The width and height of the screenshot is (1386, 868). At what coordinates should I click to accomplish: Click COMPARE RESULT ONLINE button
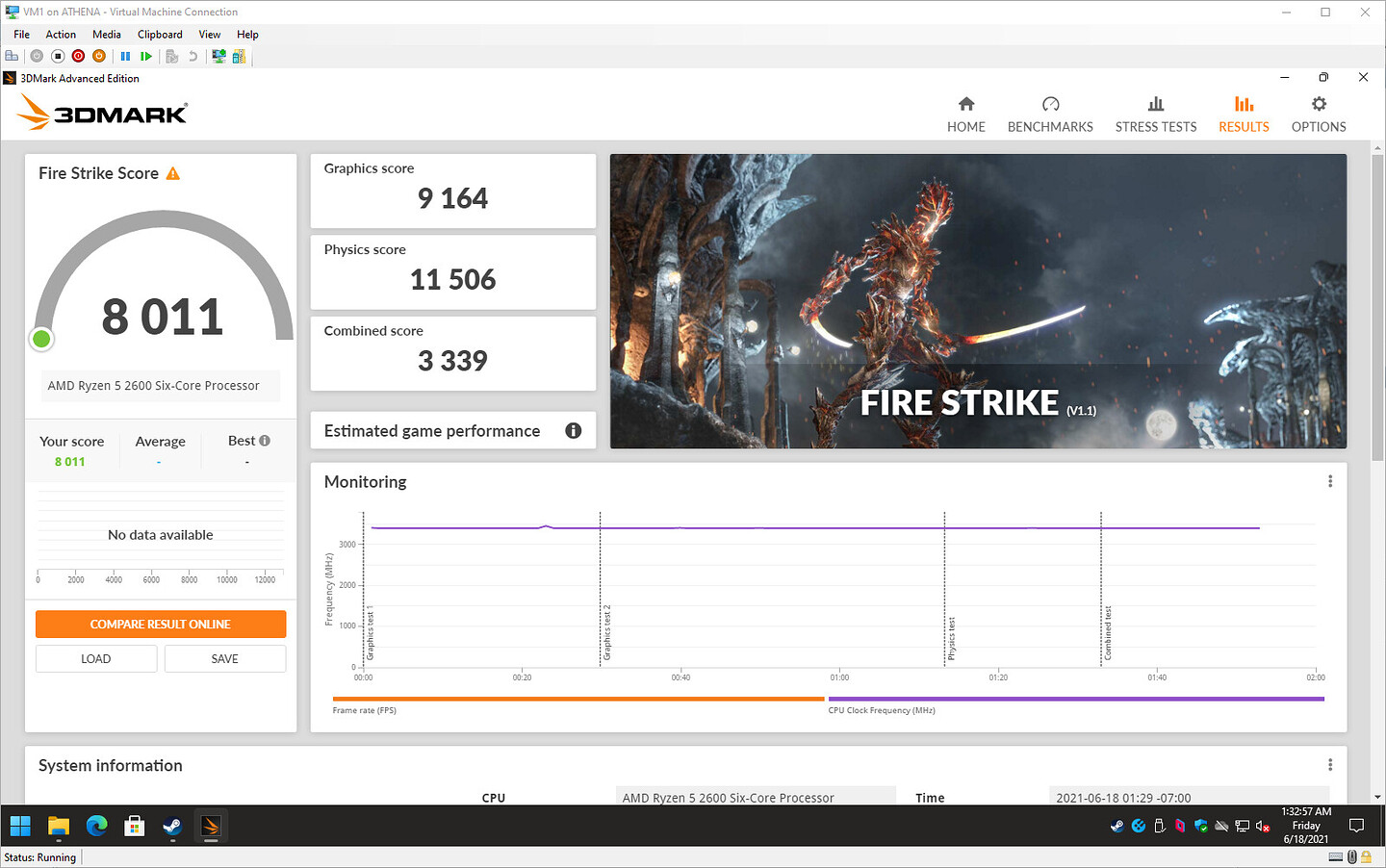pyautogui.click(x=161, y=625)
